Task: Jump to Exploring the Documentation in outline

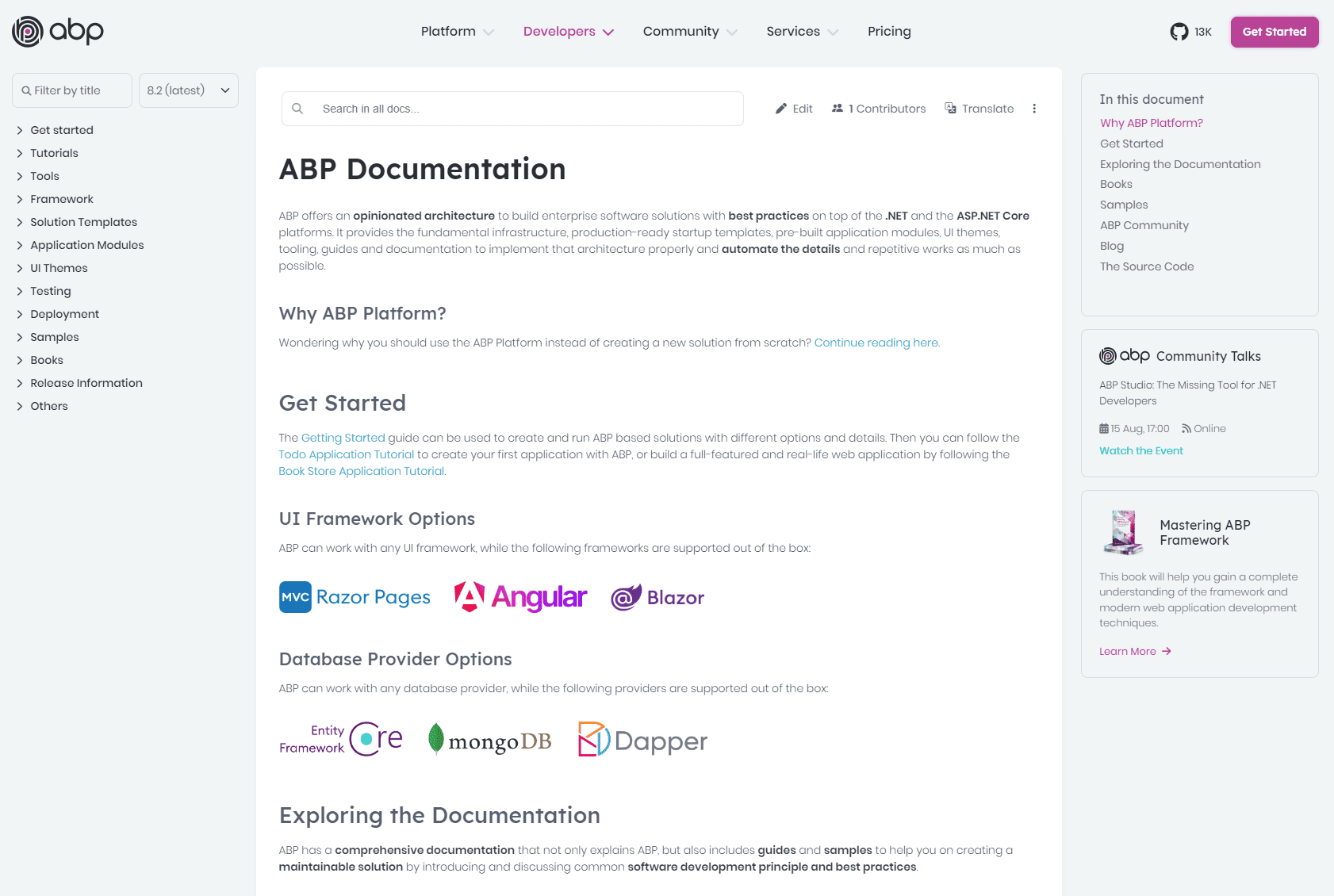Action: [x=1180, y=164]
